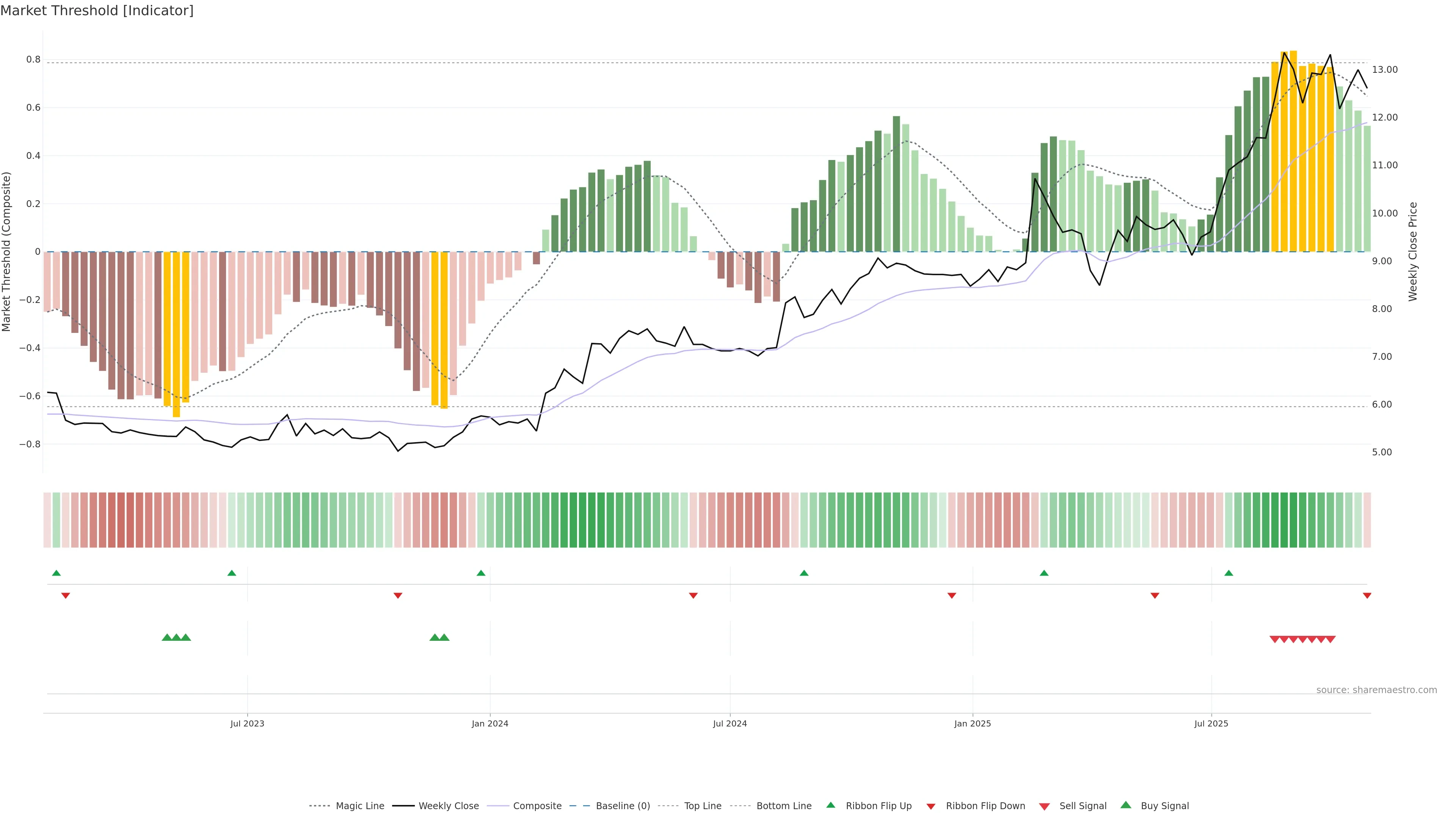Click the Bottom Line legend entry

(x=783, y=806)
